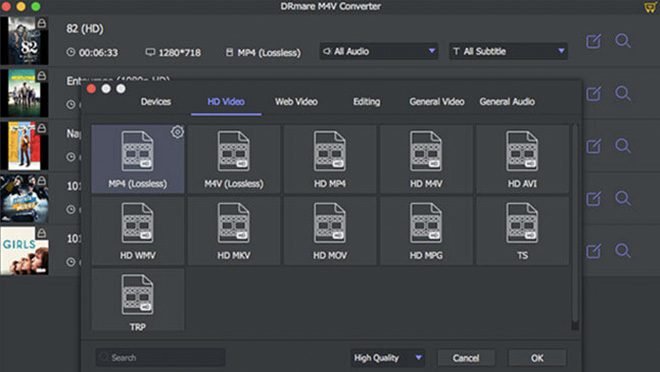Click edit icon for 82 (HD) row
This screenshot has width=660, height=372.
coord(593,41)
